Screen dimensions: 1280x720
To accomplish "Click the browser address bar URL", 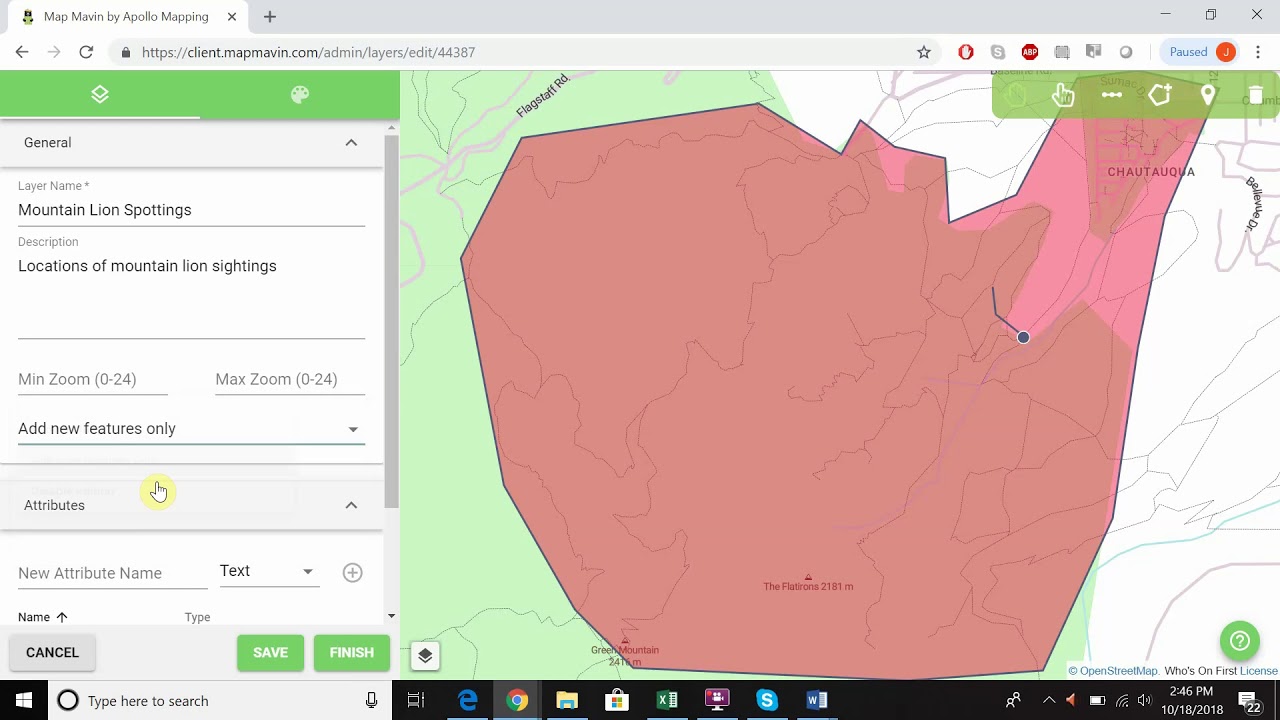I will 308,52.
